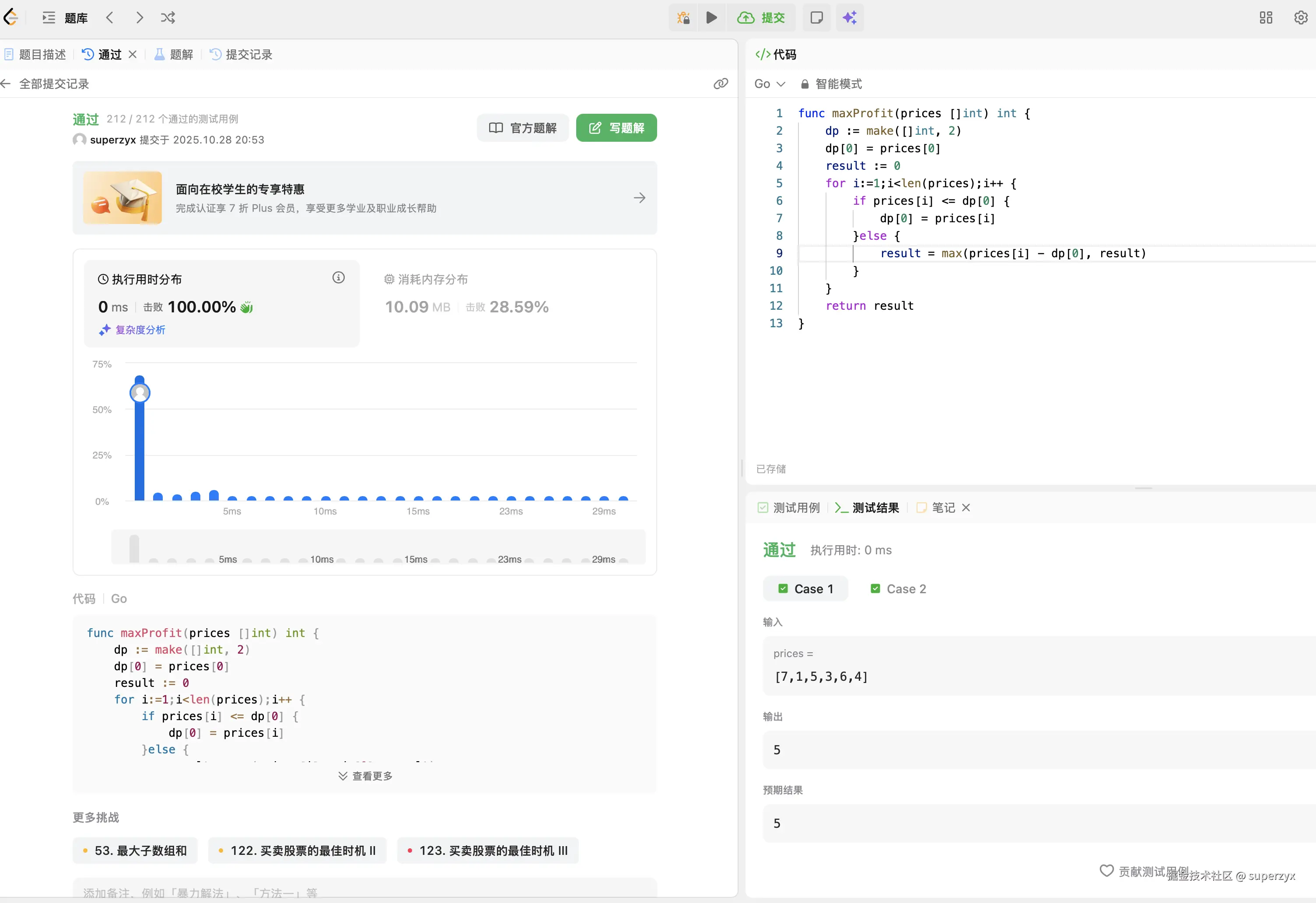Screen dimensions: 1316x903
Task: Expand code with 查看更多
Action: click(x=365, y=776)
